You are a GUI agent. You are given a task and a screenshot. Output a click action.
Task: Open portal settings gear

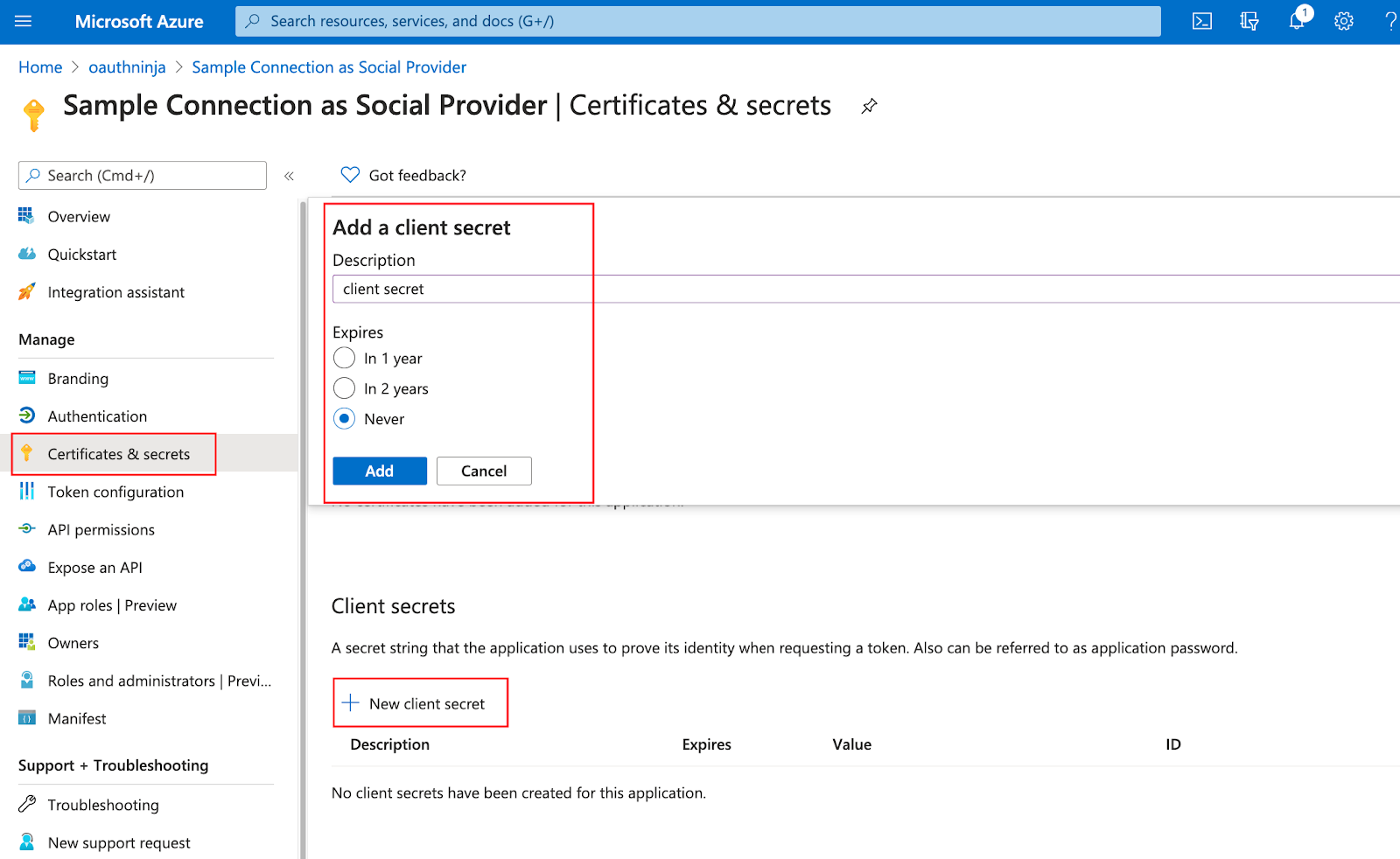1344,21
